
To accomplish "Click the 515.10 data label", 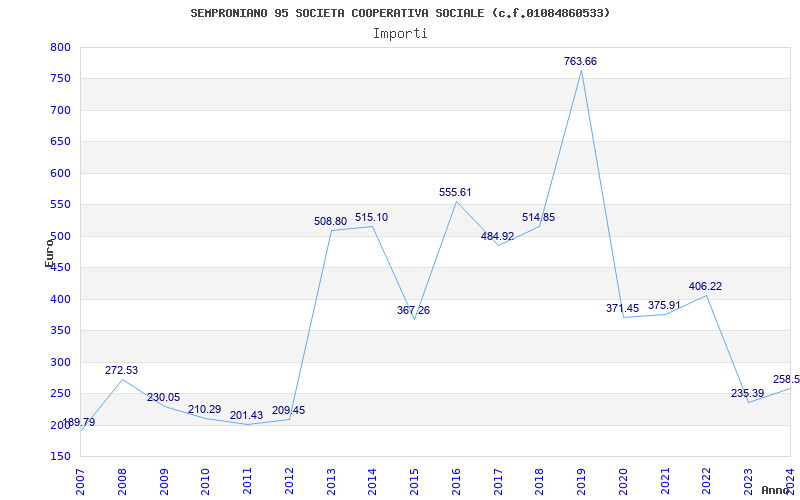I will pyautogui.click(x=371, y=217).
